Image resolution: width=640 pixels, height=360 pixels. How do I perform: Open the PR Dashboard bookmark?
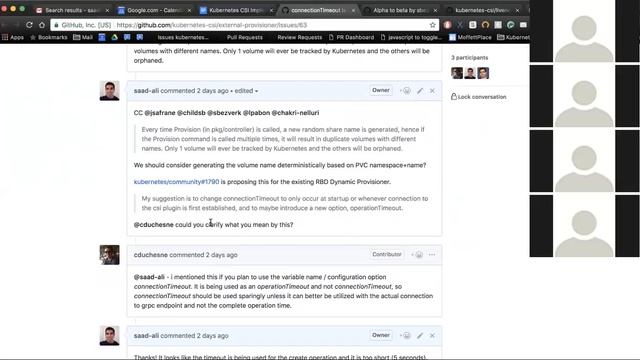351,37
